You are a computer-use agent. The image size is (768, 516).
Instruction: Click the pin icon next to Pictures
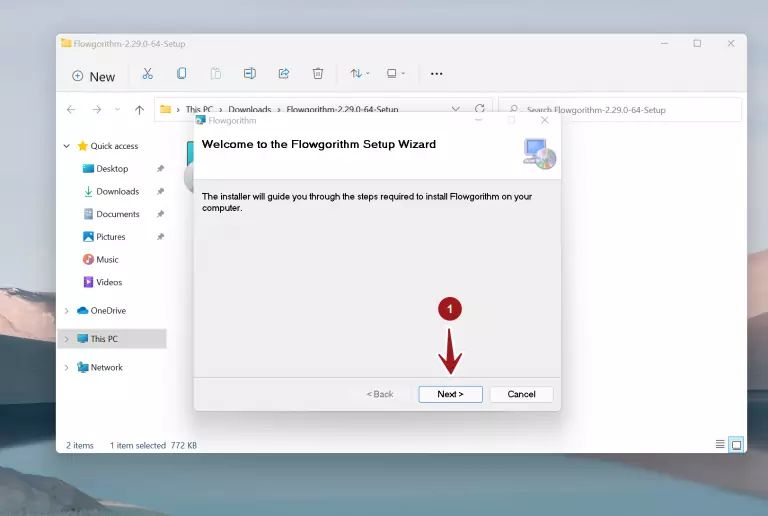160,236
